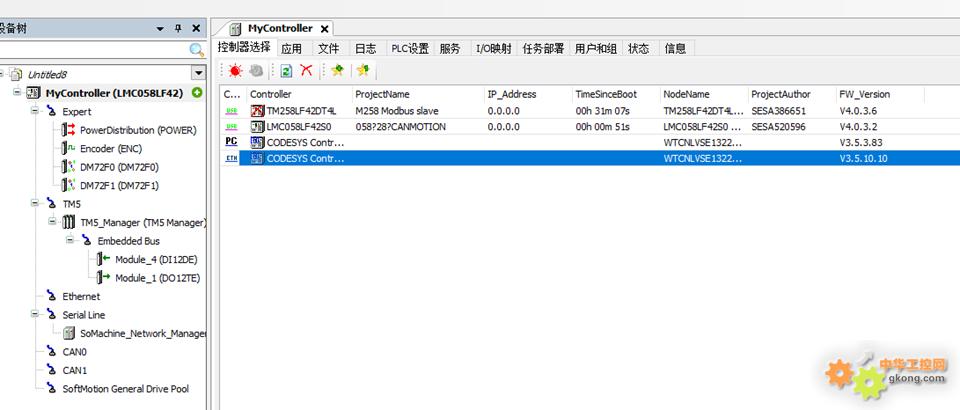
Task: Select SoftMotion General Drive Pool
Action: point(126,389)
